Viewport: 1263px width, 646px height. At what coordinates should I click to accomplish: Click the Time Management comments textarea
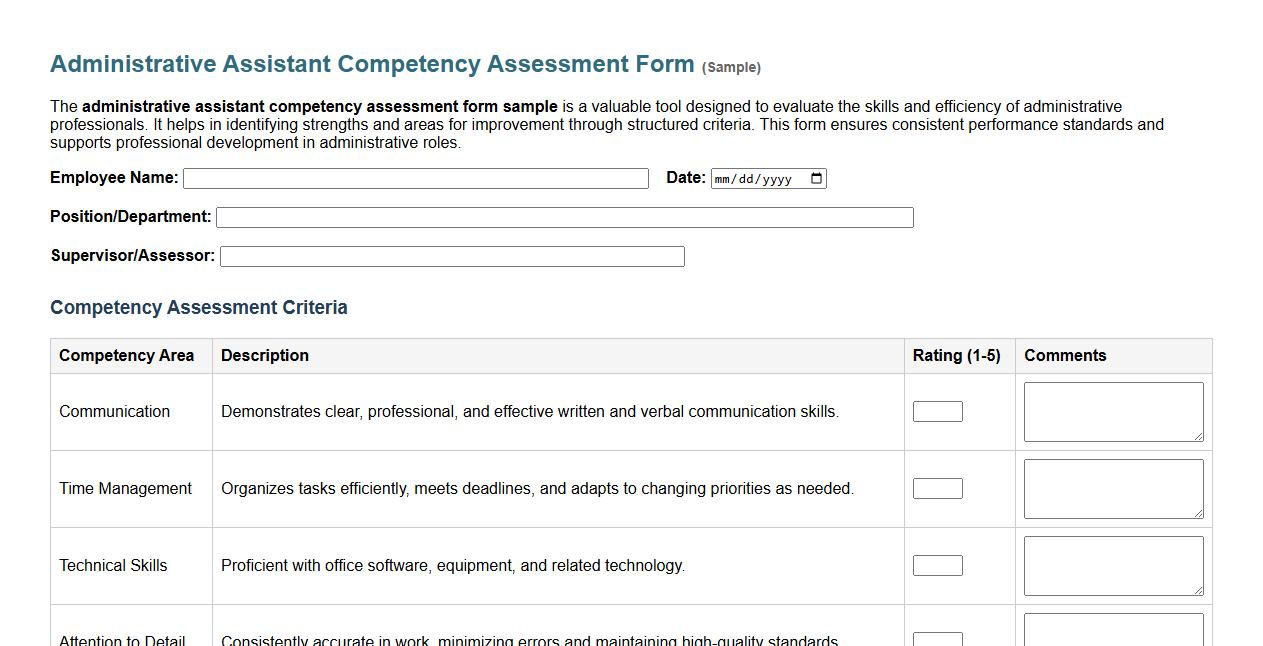coord(1112,488)
